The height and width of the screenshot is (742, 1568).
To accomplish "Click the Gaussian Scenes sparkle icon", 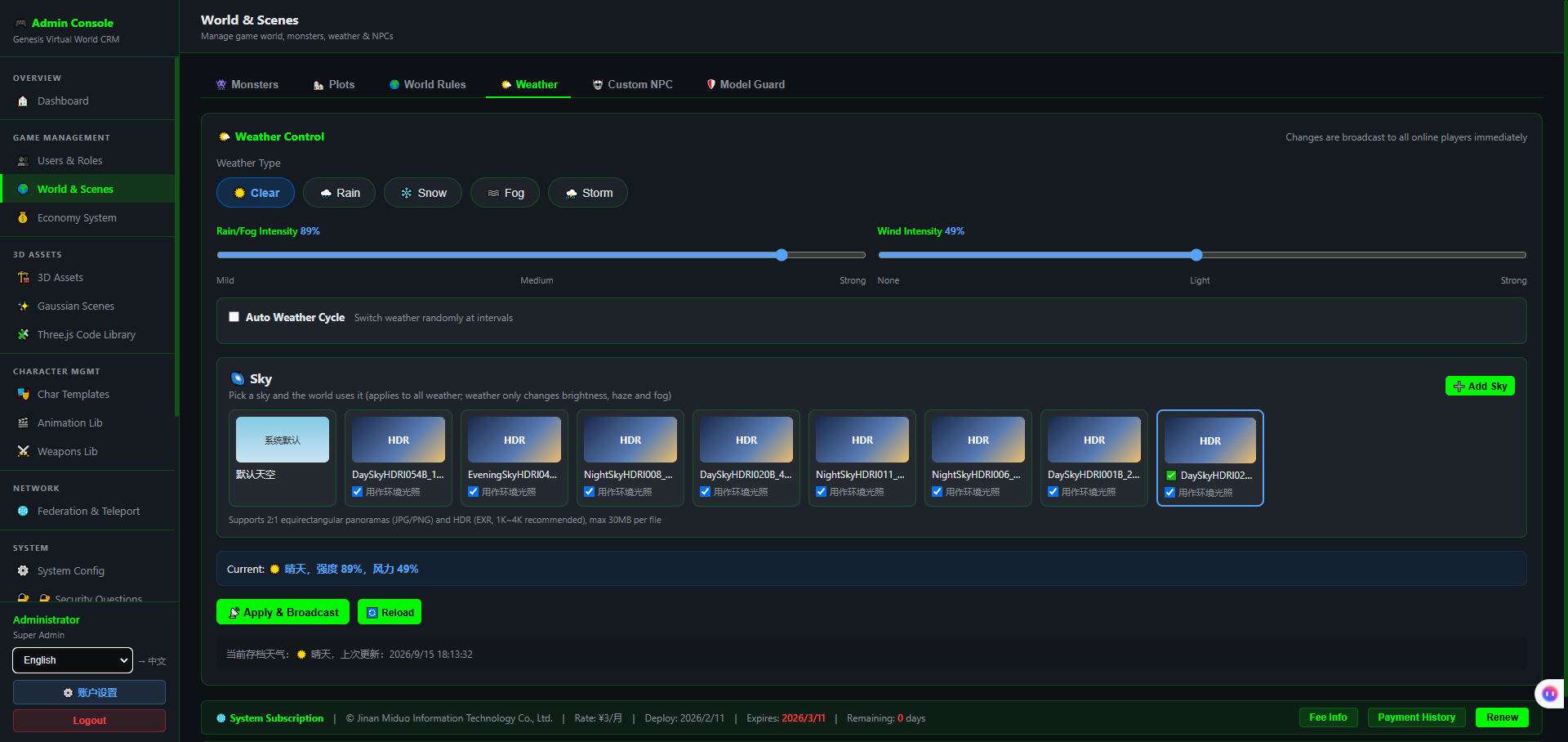I will point(23,306).
